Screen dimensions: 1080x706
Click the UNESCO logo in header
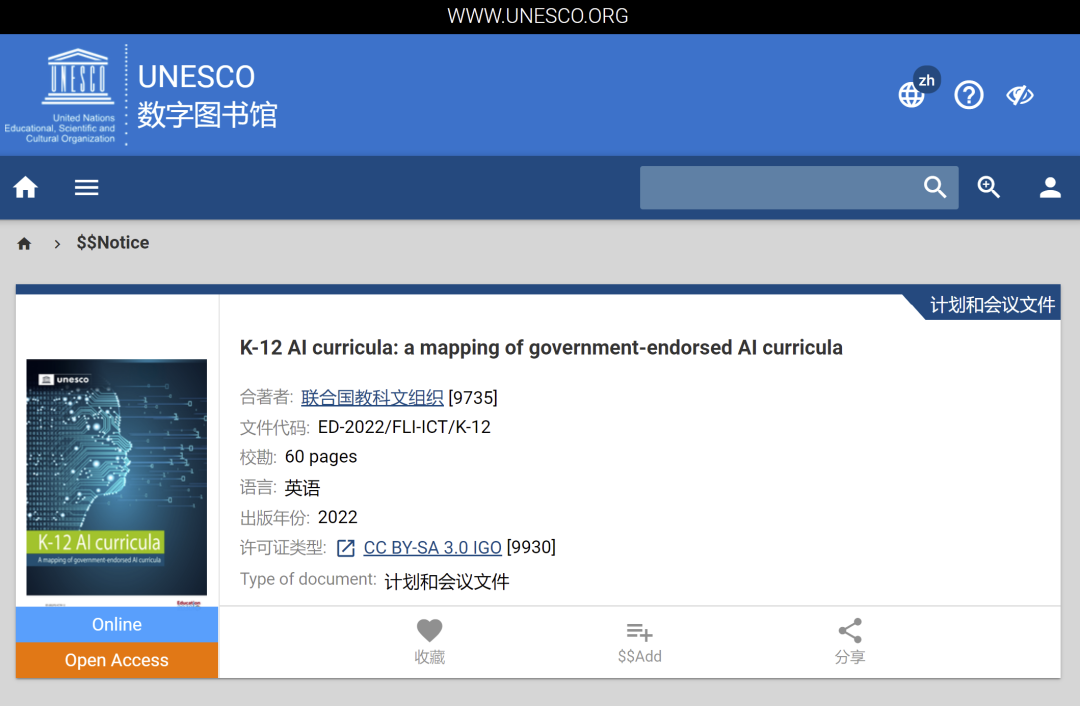tap(79, 95)
